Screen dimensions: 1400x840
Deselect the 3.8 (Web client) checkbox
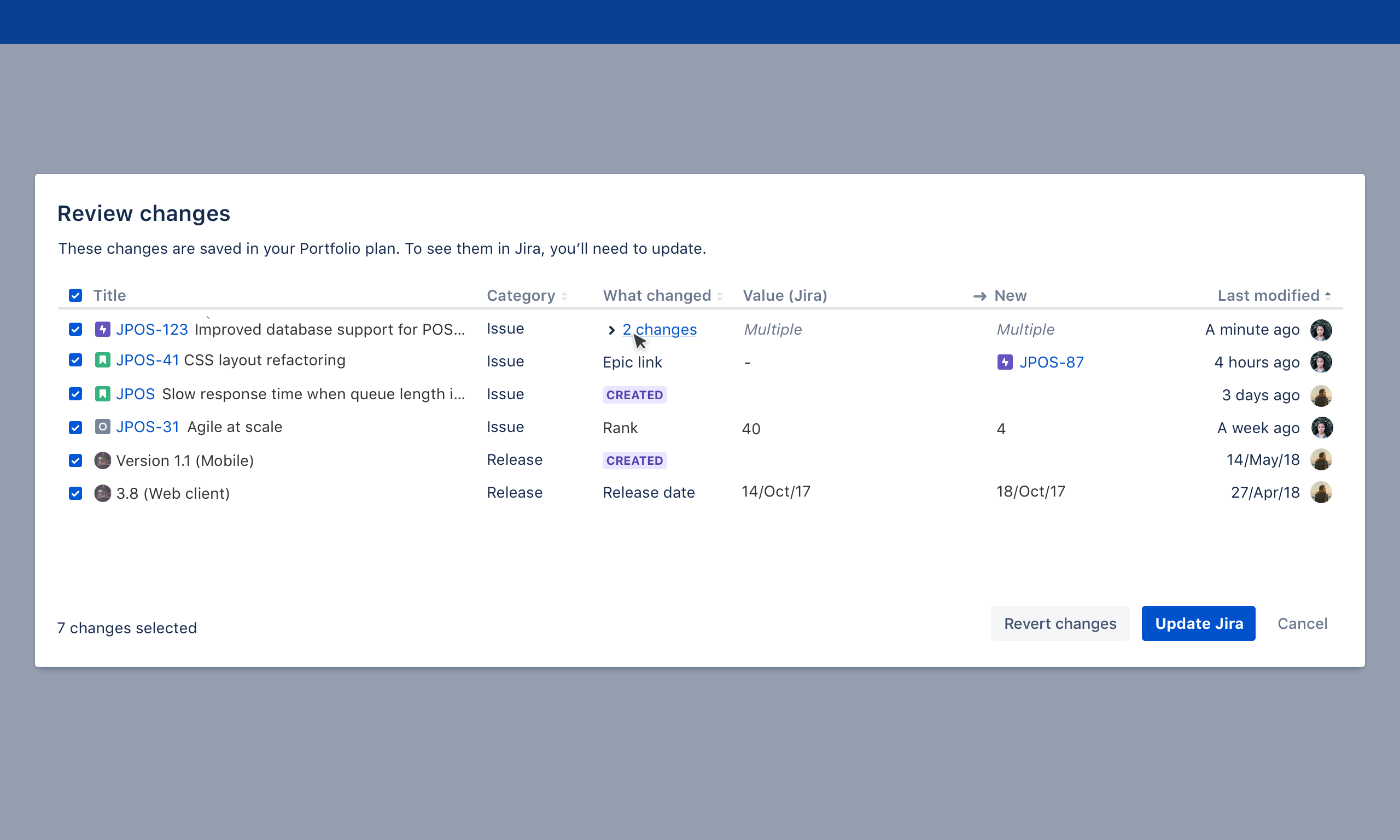pyautogui.click(x=75, y=494)
